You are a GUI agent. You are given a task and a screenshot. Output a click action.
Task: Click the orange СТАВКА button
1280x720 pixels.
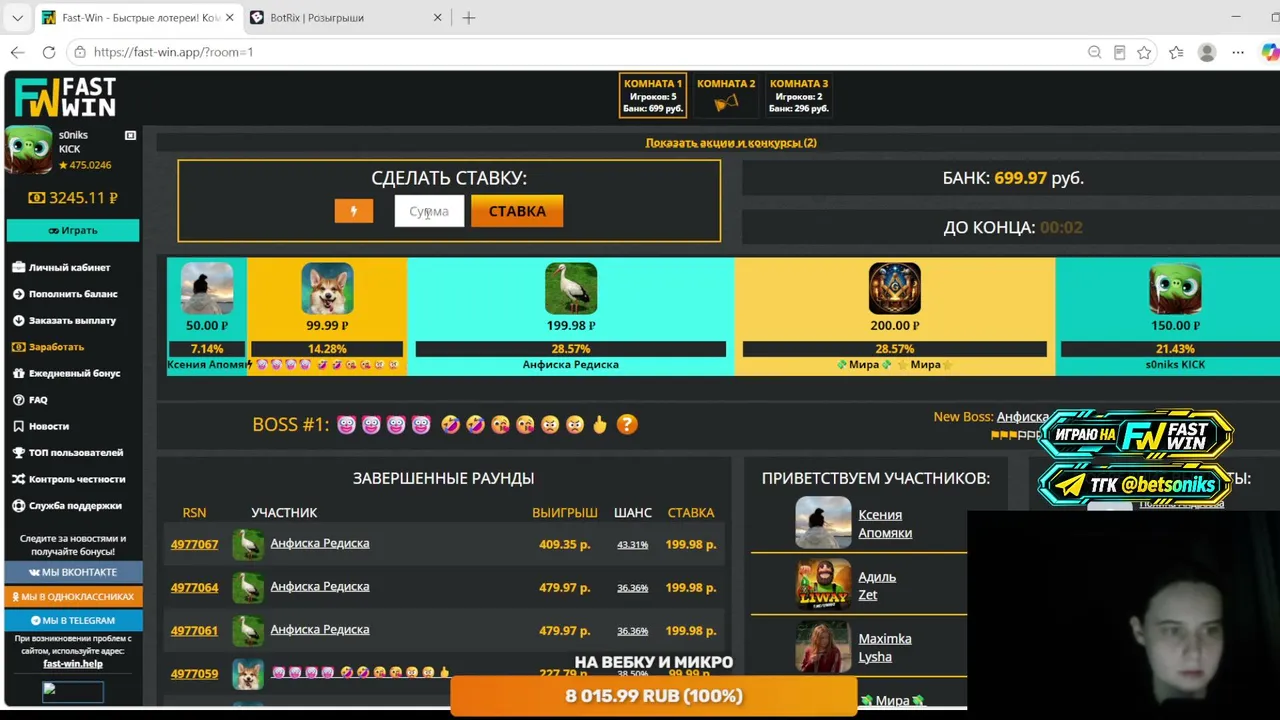[517, 211]
